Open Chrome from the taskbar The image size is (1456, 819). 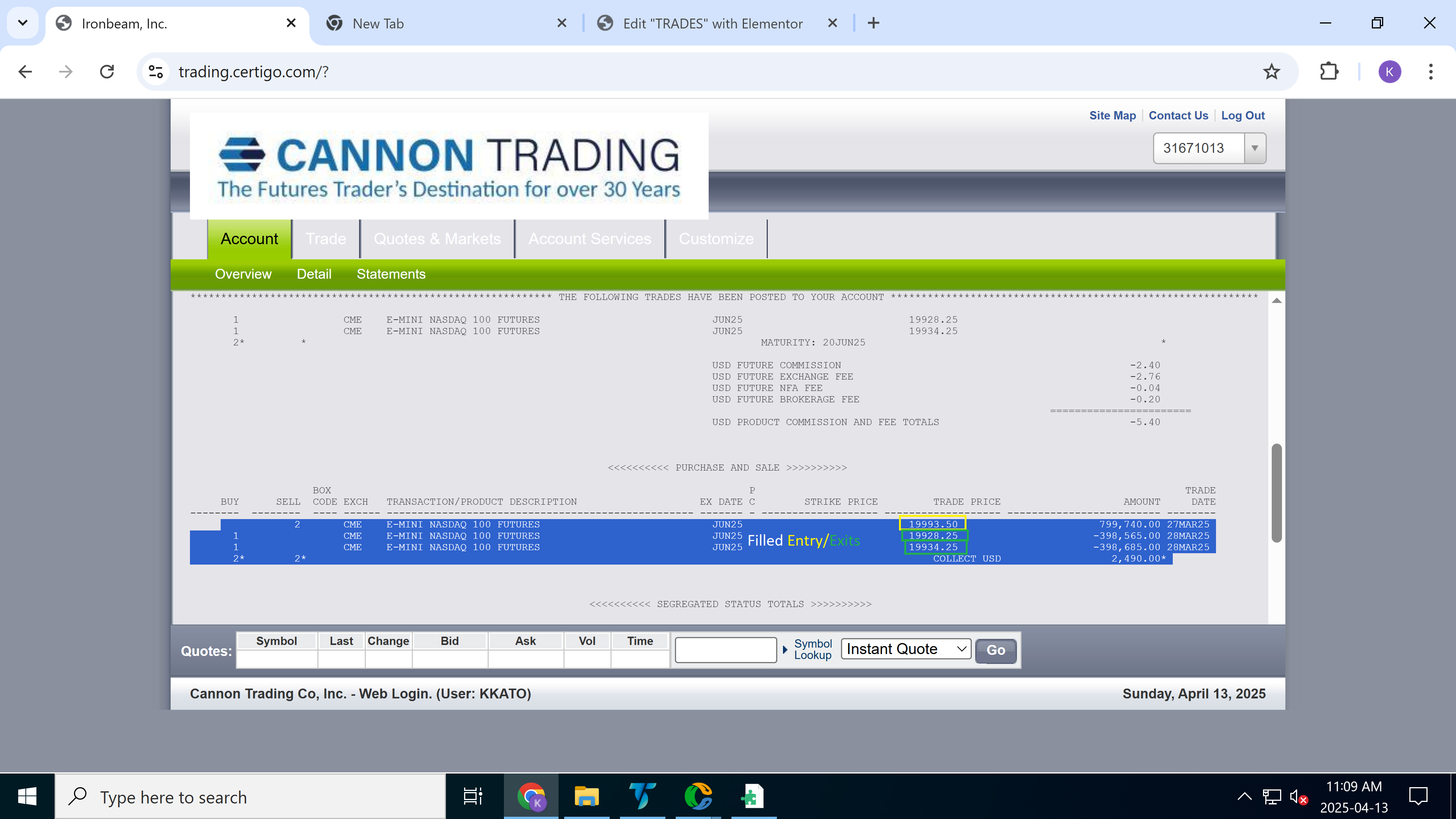pyautogui.click(x=531, y=796)
